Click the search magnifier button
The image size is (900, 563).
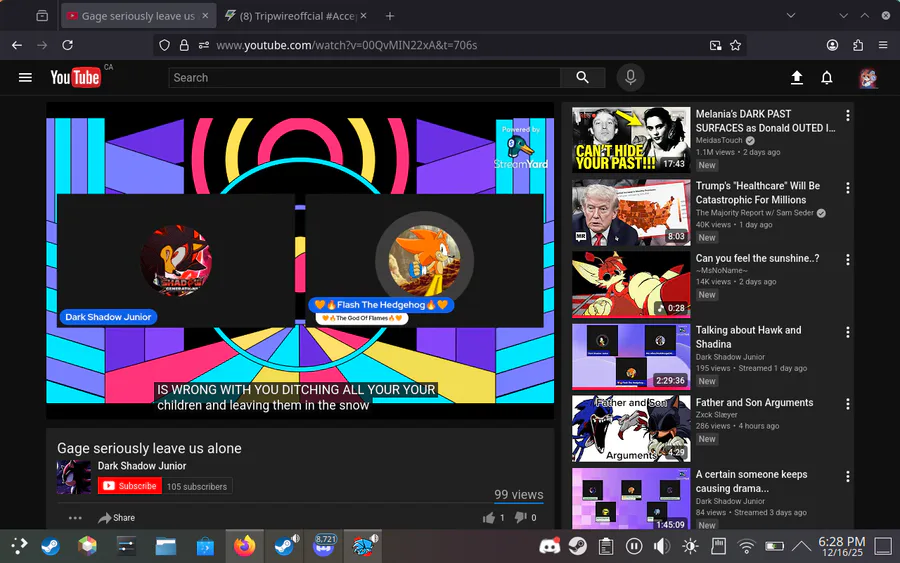click(x=583, y=77)
